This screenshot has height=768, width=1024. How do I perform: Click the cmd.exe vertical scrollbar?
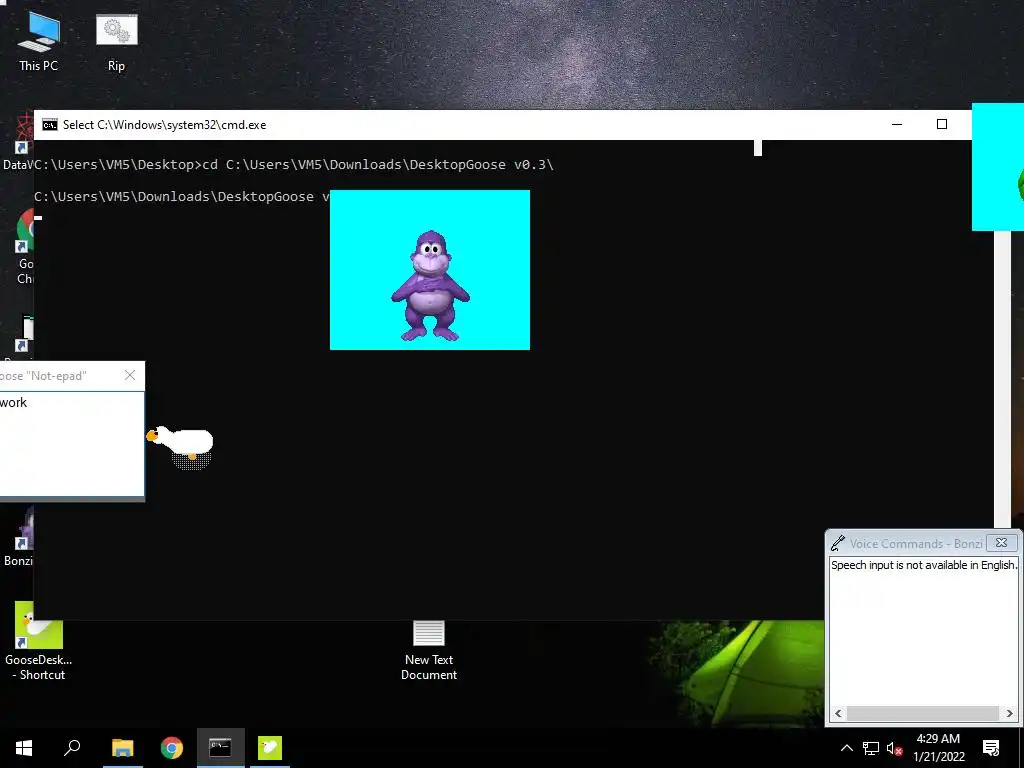[1002, 379]
